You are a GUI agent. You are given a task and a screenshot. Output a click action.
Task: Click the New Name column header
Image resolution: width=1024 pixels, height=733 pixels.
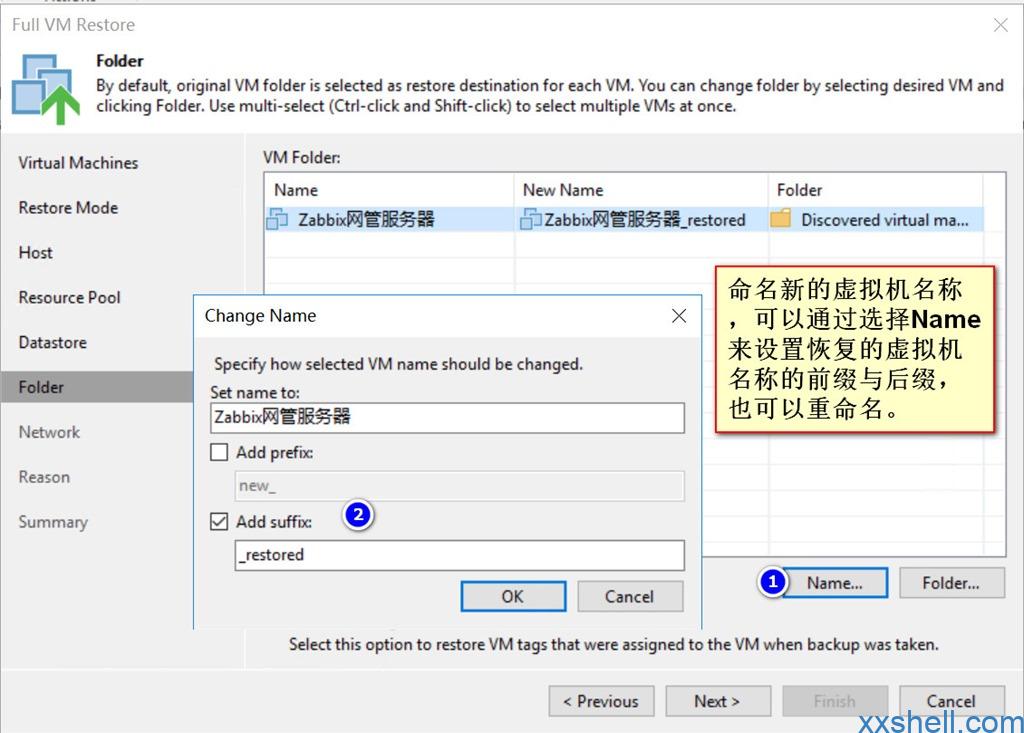click(641, 190)
